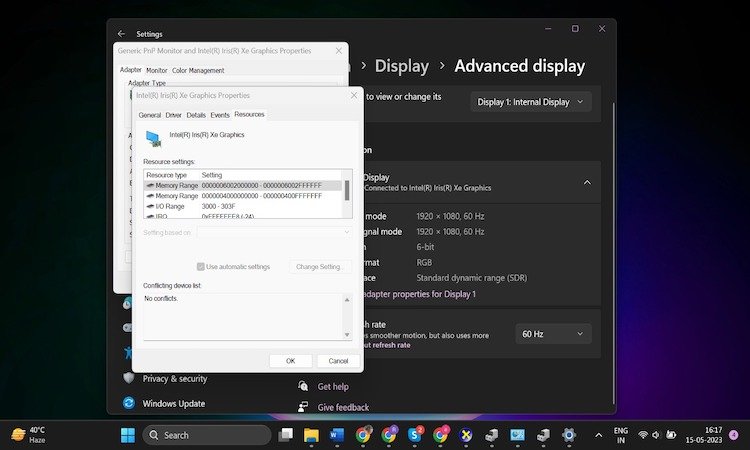Open the Display 1: Internal Display dropdown
750x450 pixels.
tap(531, 102)
